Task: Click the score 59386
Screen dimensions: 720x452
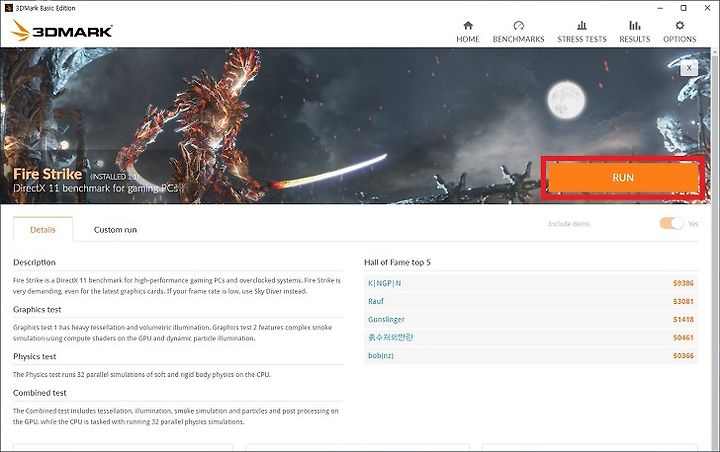Action: point(683,283)
